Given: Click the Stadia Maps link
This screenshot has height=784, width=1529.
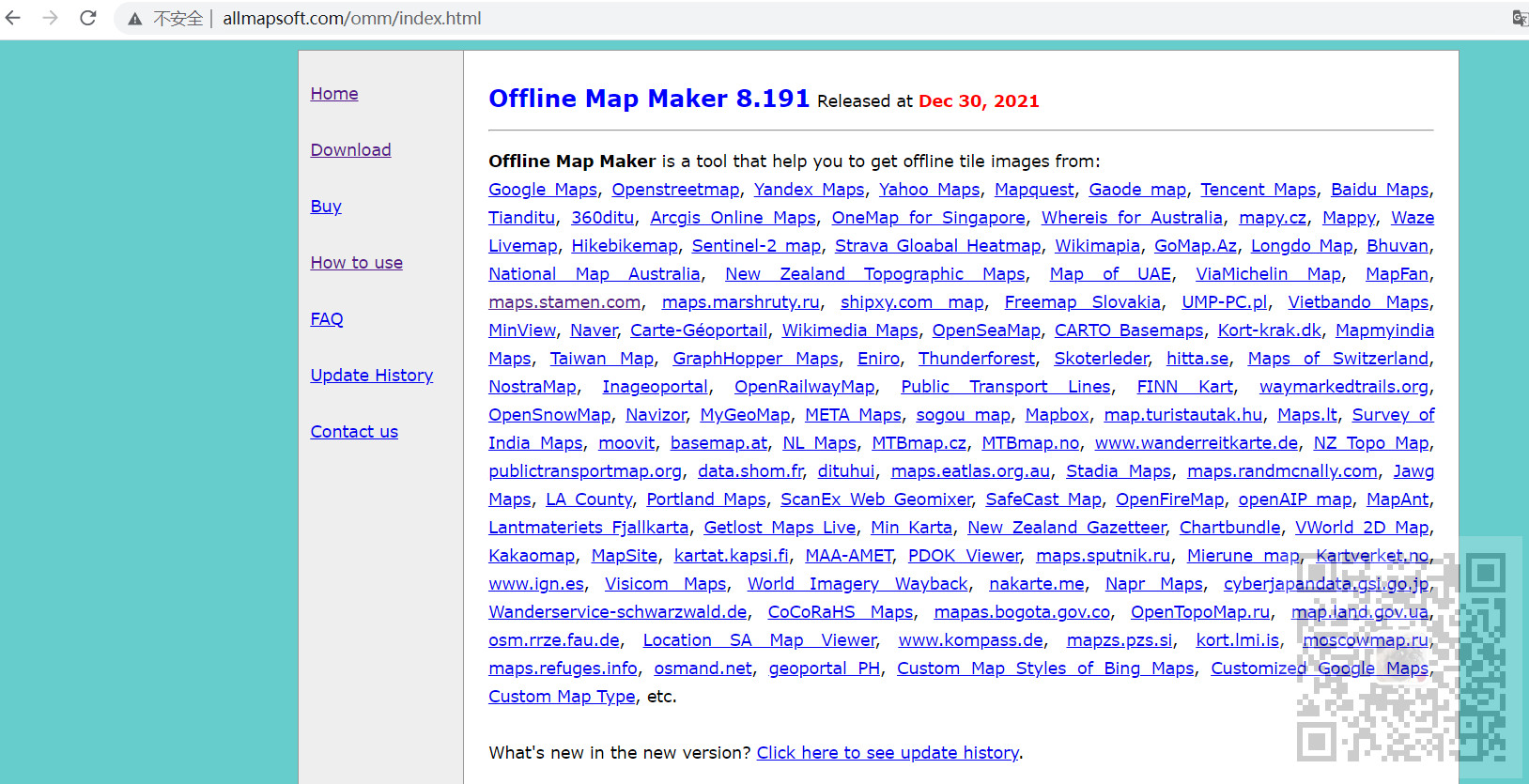Looking at the screenshot, I should pos(1119,471).
